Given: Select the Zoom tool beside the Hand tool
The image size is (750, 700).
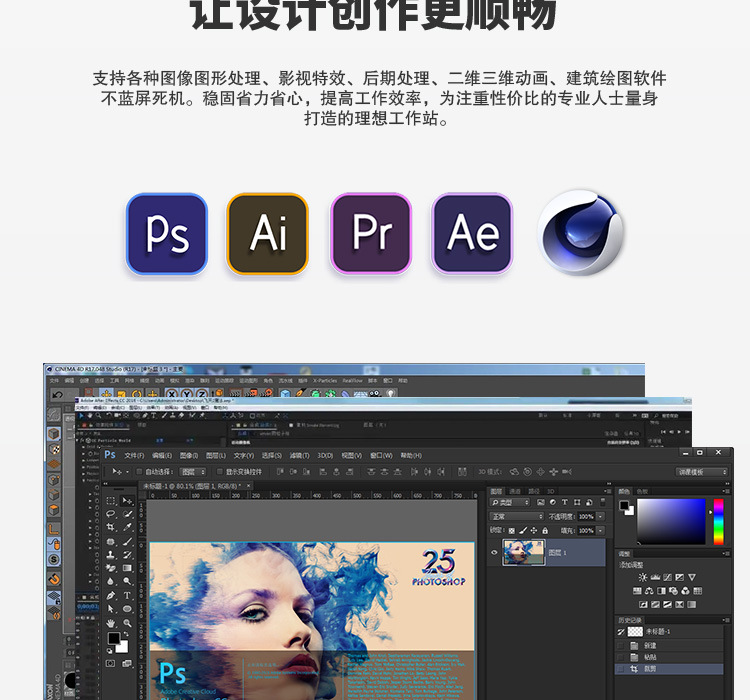Looking at the screenshot, I should pyautogui.click(x=127, y=623).
